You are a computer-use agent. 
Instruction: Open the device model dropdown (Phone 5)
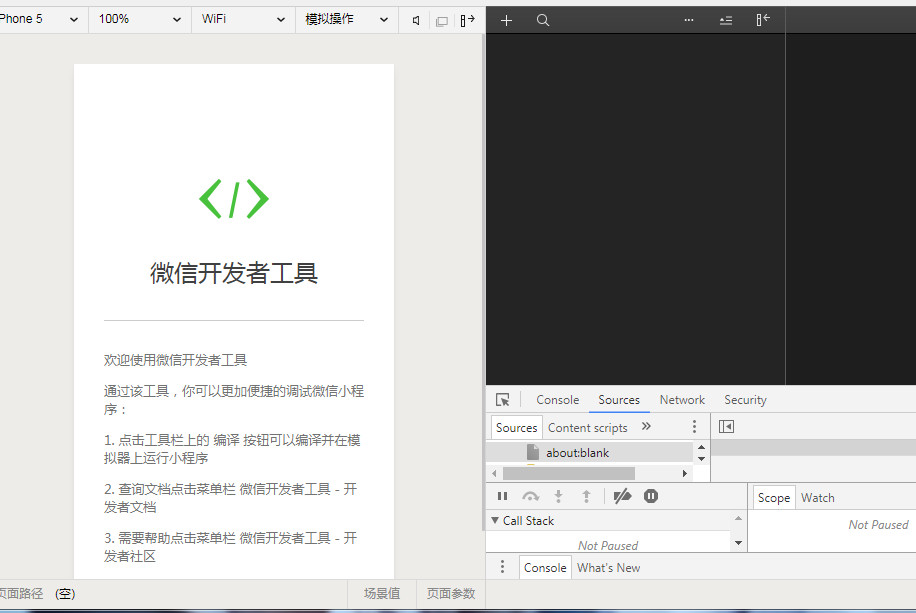pyautogui.click(x=40, y=19)
